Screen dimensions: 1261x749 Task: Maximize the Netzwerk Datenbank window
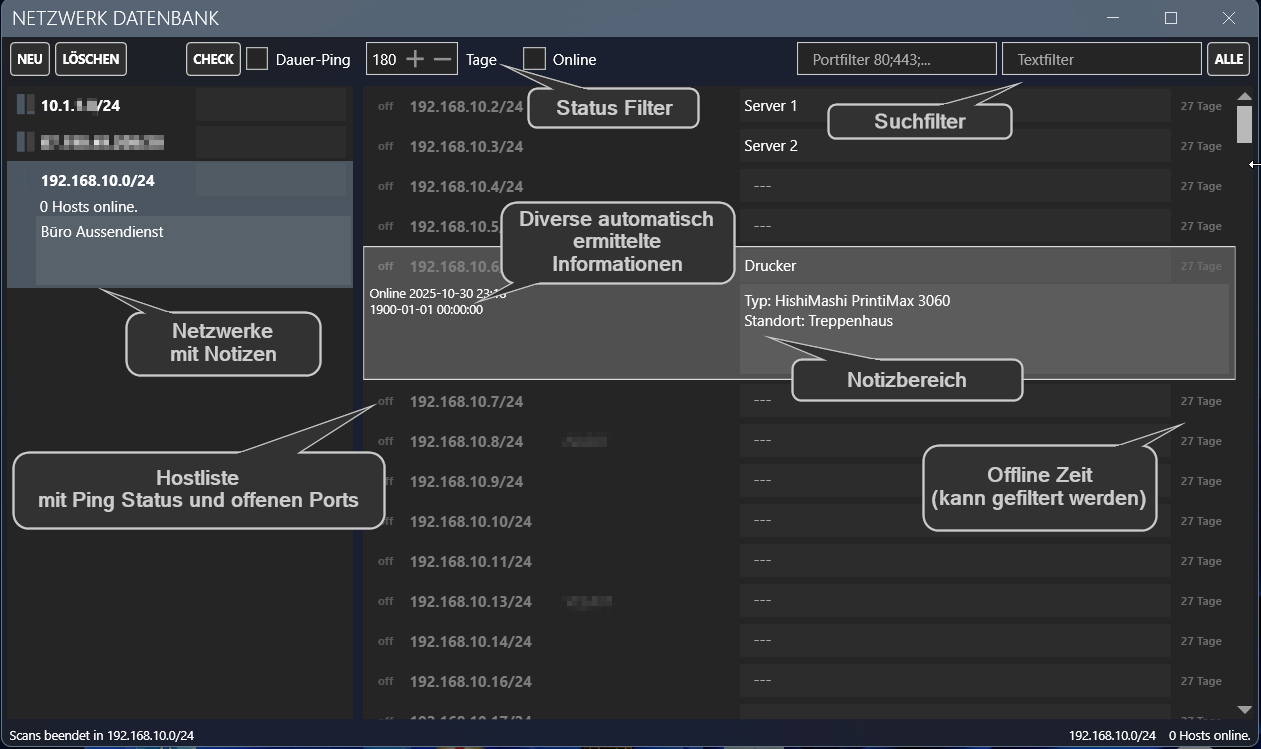click(1171, 18)
